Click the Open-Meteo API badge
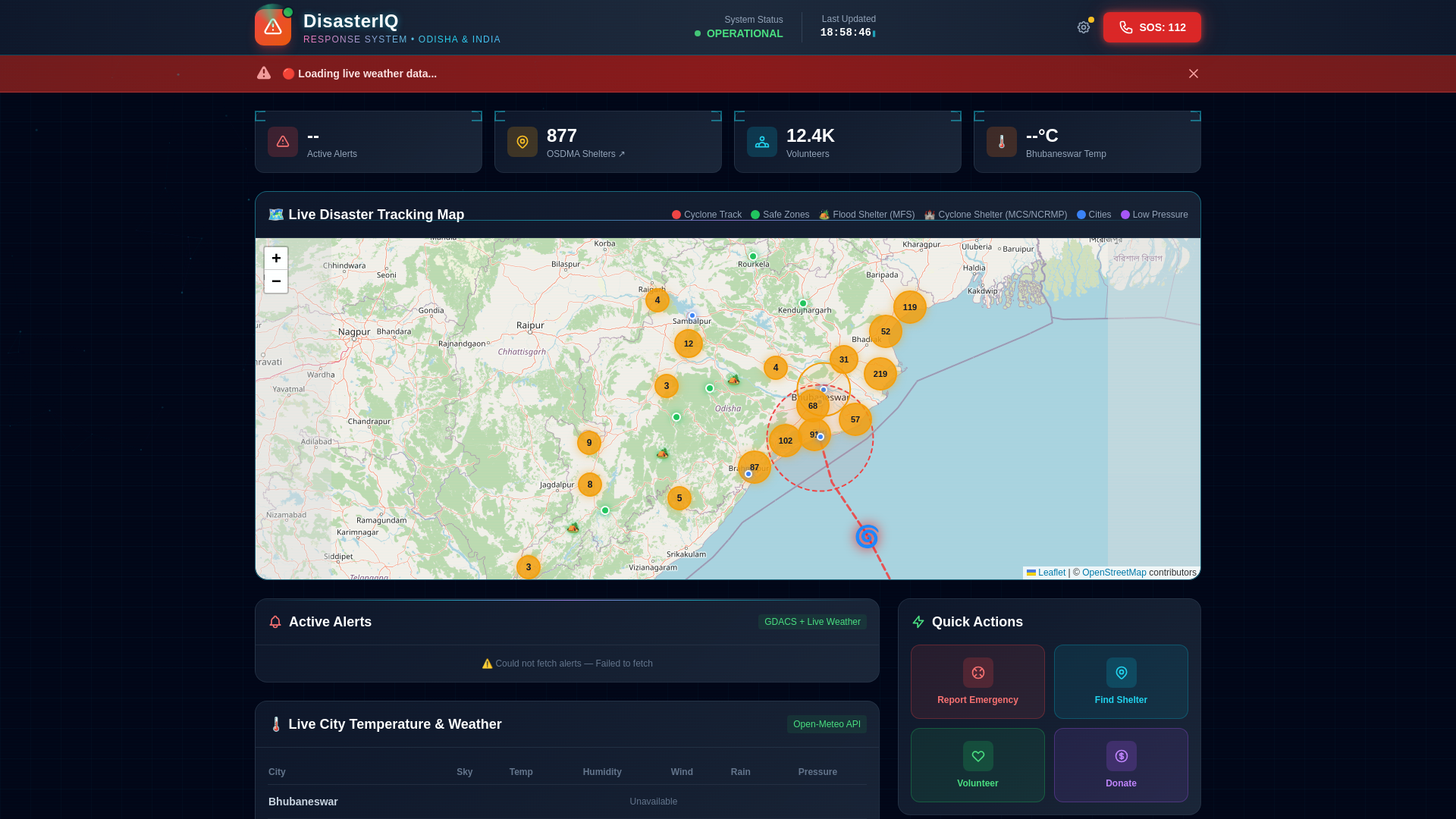Viewport: 1456px width, 819px height. pyautogui.click(x=827, y=724)
